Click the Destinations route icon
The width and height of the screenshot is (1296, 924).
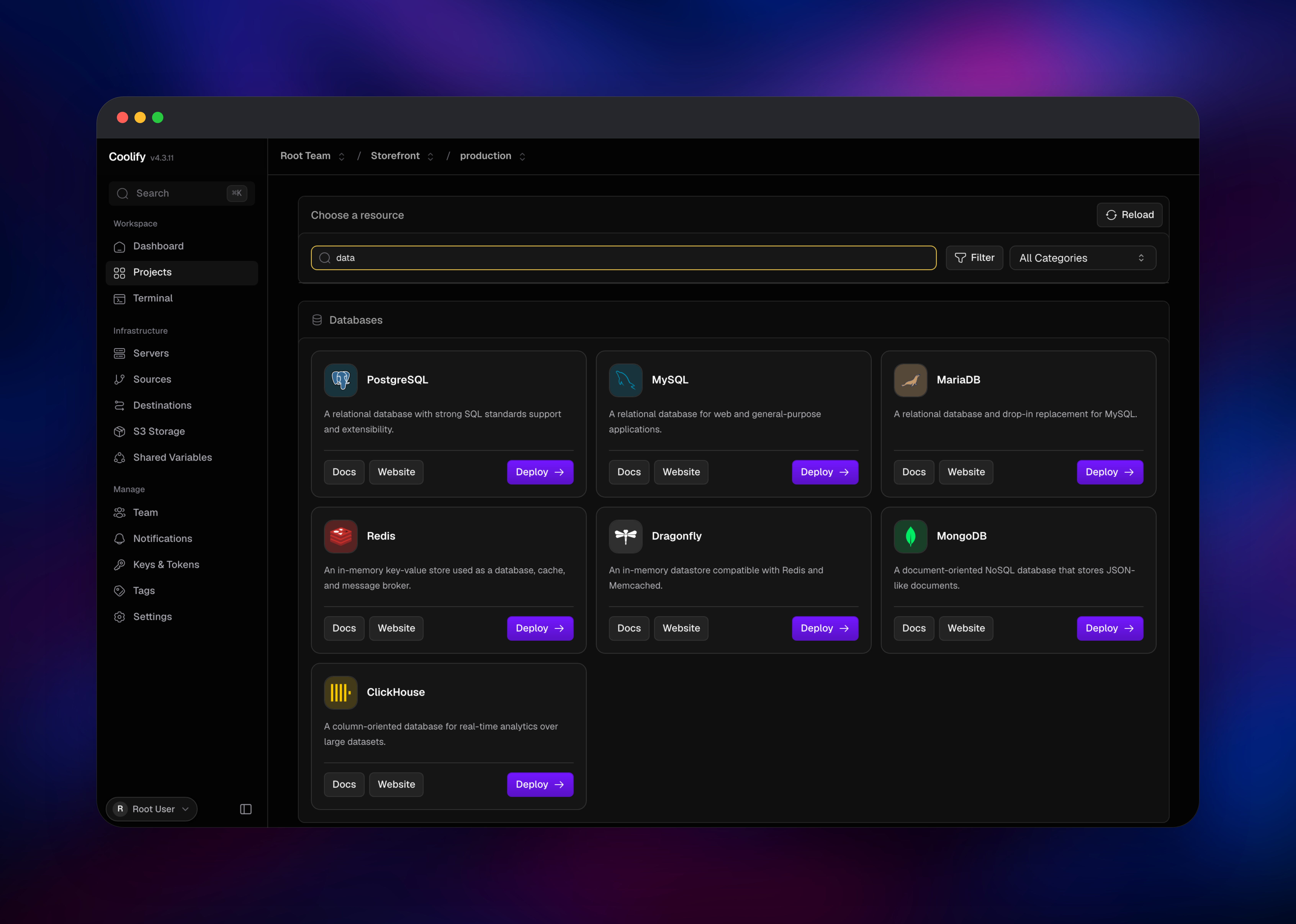point(119,406)
